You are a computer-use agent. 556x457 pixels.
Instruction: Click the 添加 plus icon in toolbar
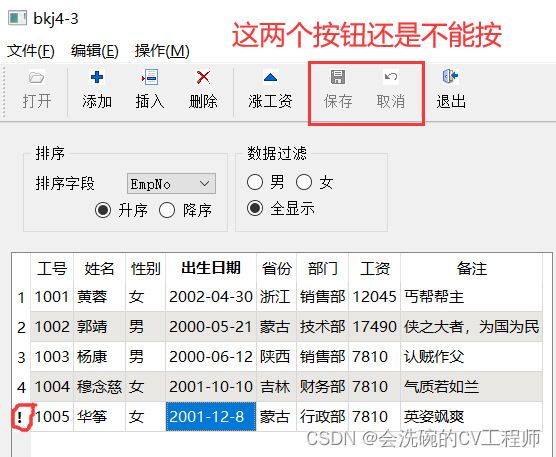(x=97, y=77)
